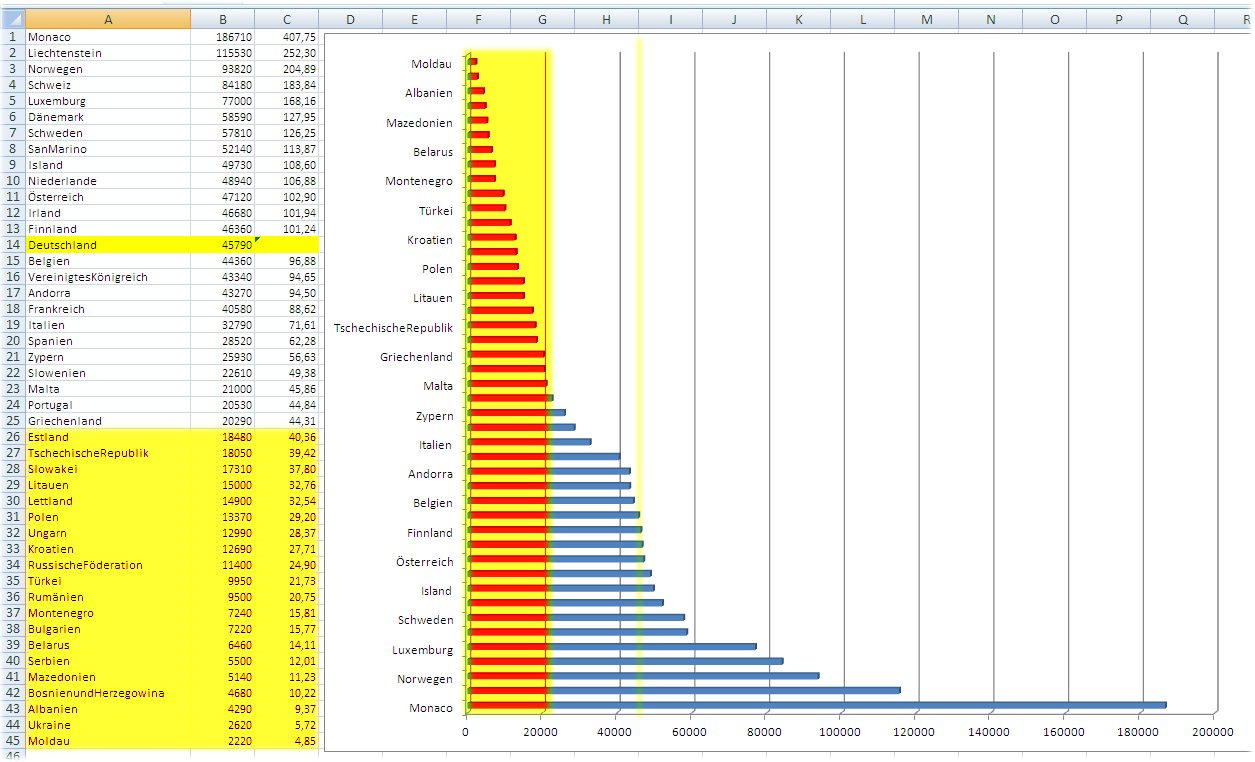Select column D header
This screenshot has height=762, width=1255.
[x=350, y=19]
